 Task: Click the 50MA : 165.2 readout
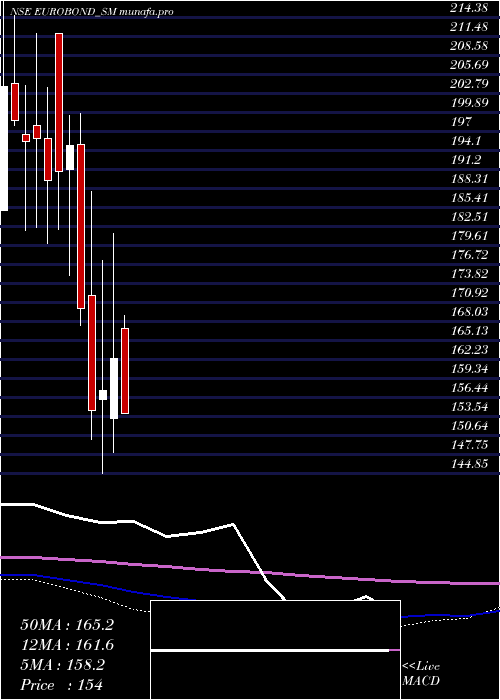pos(67,625)
